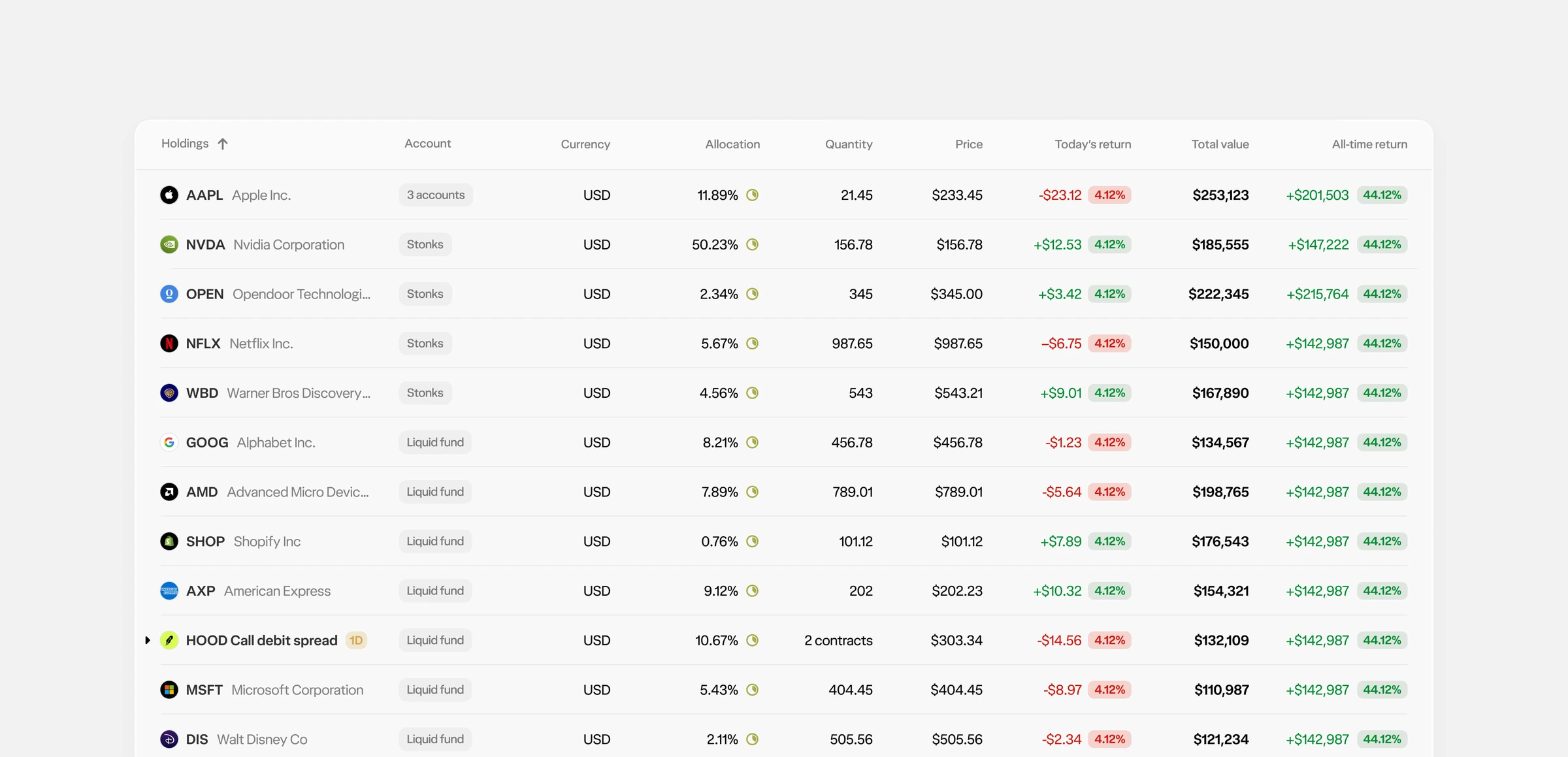Click the AMD logo icon
The image size is (1568, 757).
tap(169, 492)
